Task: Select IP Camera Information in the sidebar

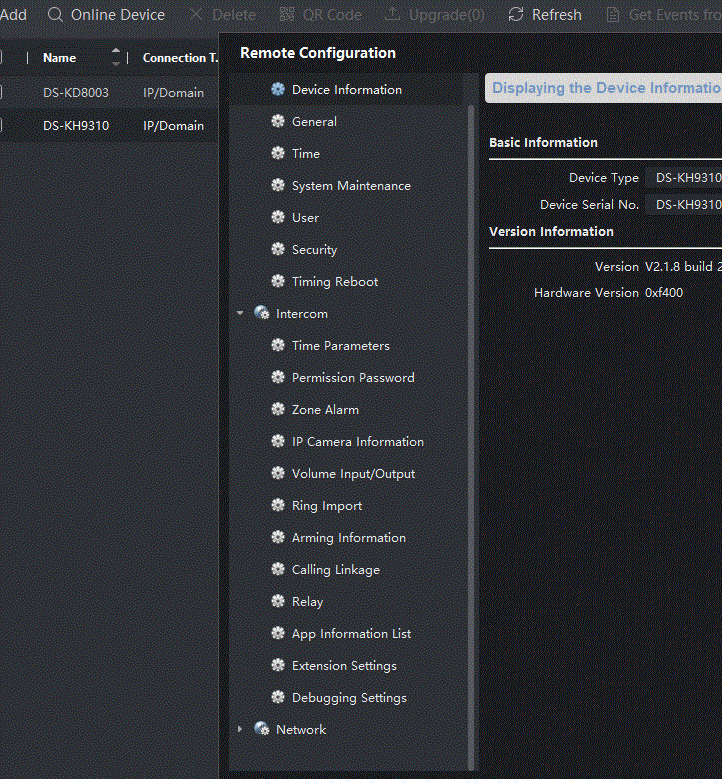Action: 357,442
